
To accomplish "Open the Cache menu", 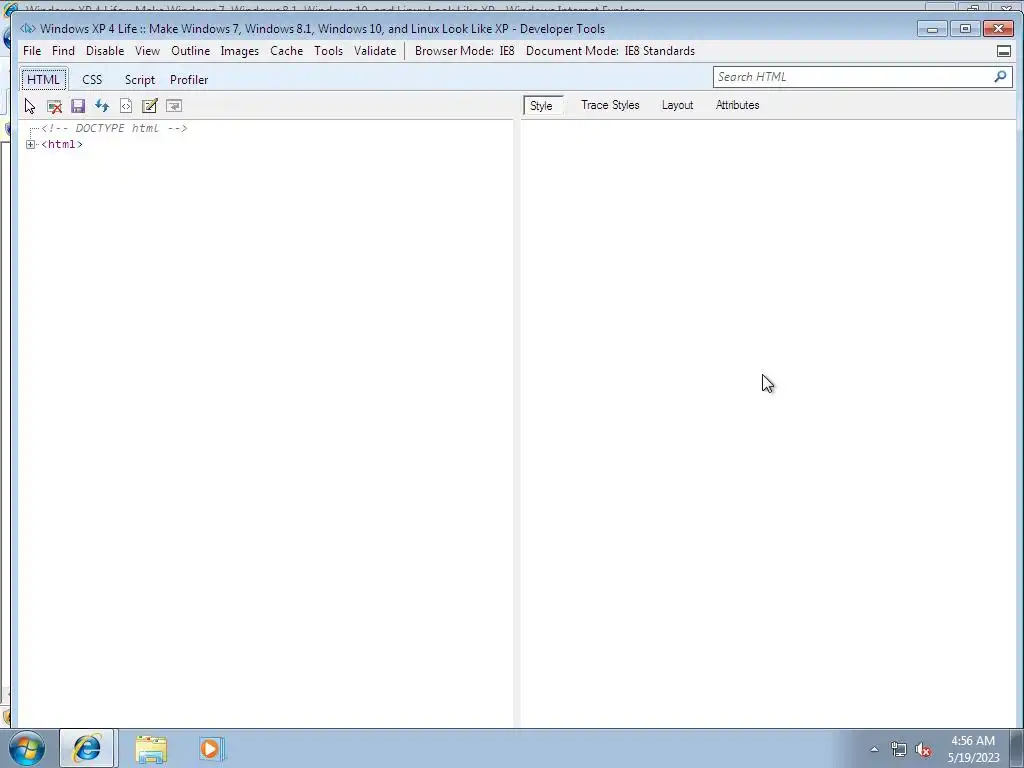I will (287, 51).
